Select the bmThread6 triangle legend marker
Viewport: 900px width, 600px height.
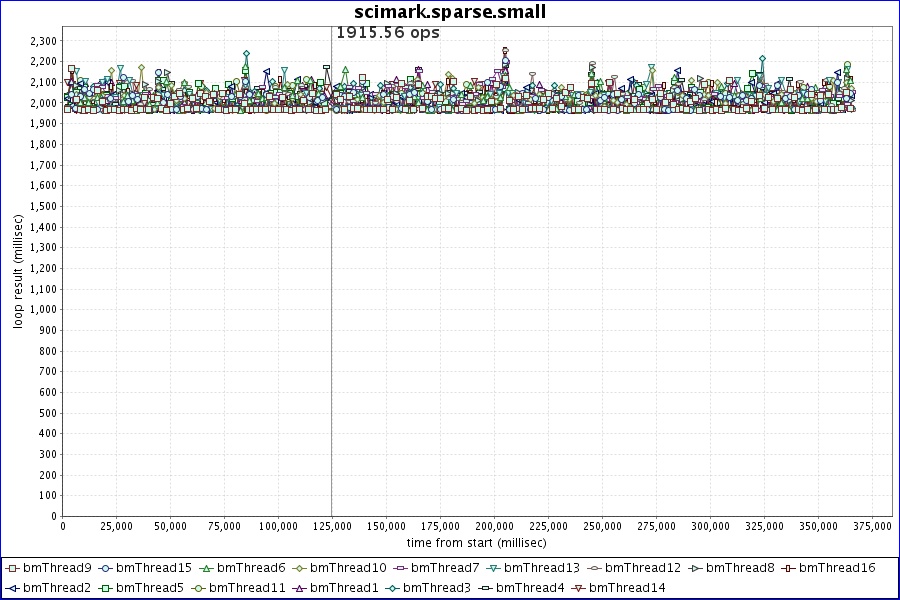coord(207,568)
